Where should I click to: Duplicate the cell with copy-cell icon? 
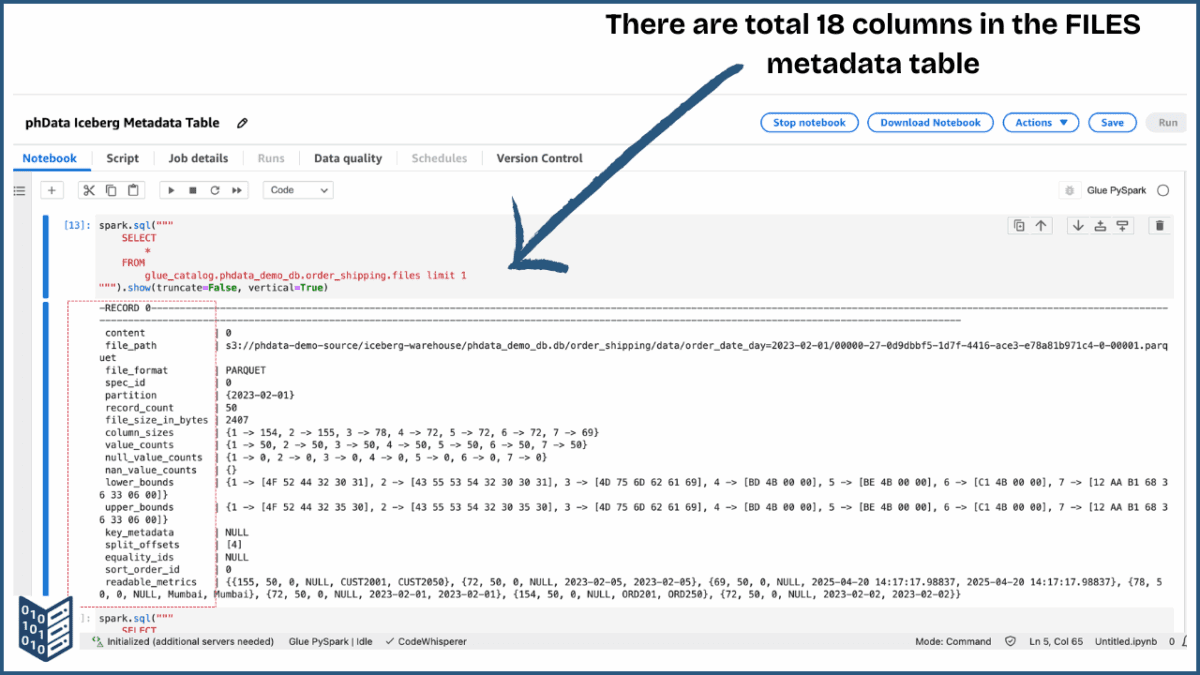tap(1018, 225)
